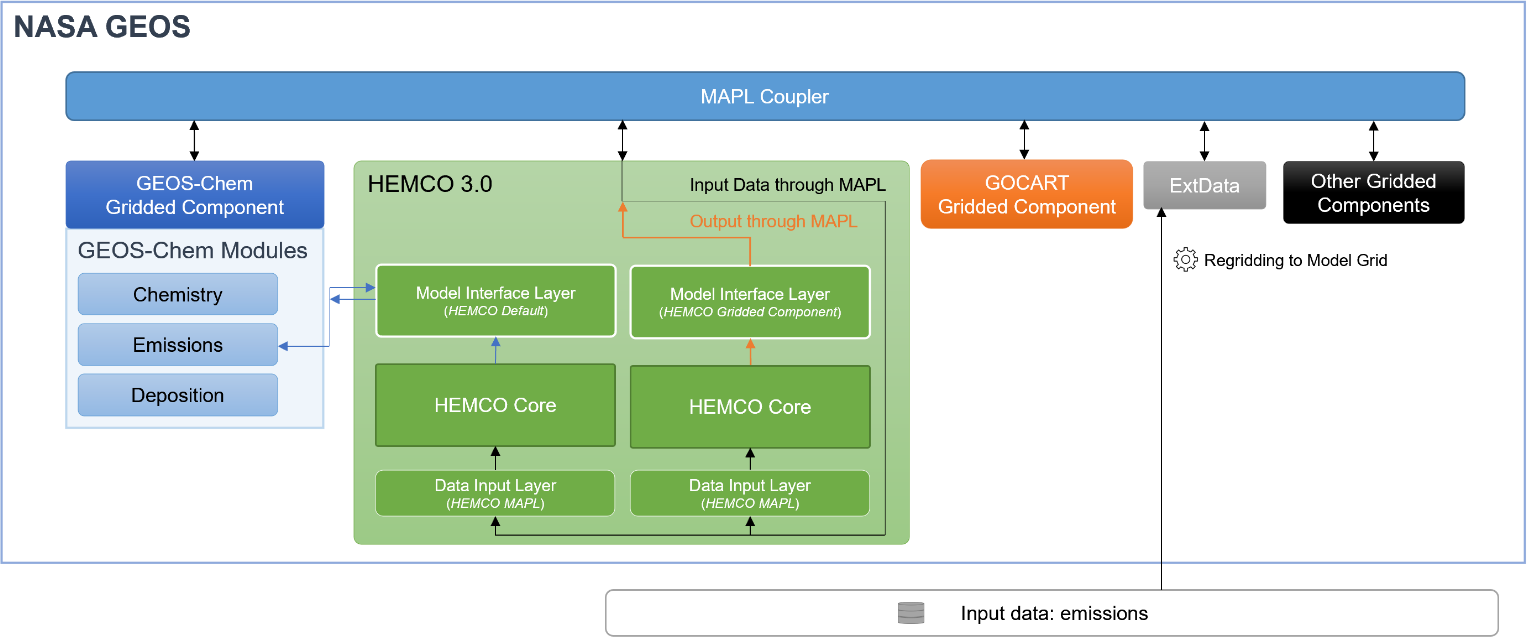Click the right Data Input Layer box
Image resolution: width=1527 pixels, height=637 pixels.
coord(750,493)
